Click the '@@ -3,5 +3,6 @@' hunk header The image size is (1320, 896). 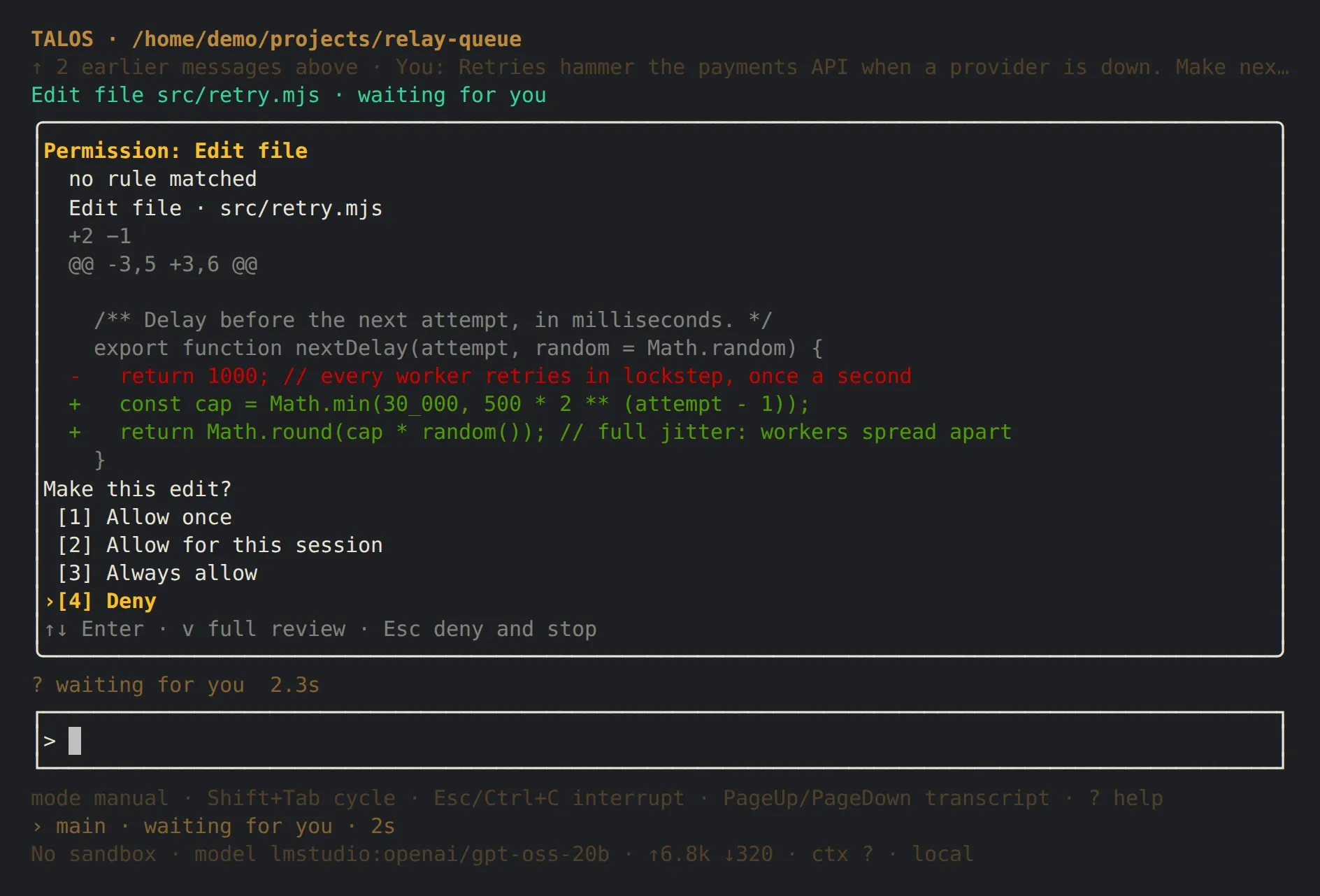pos(163,264)
